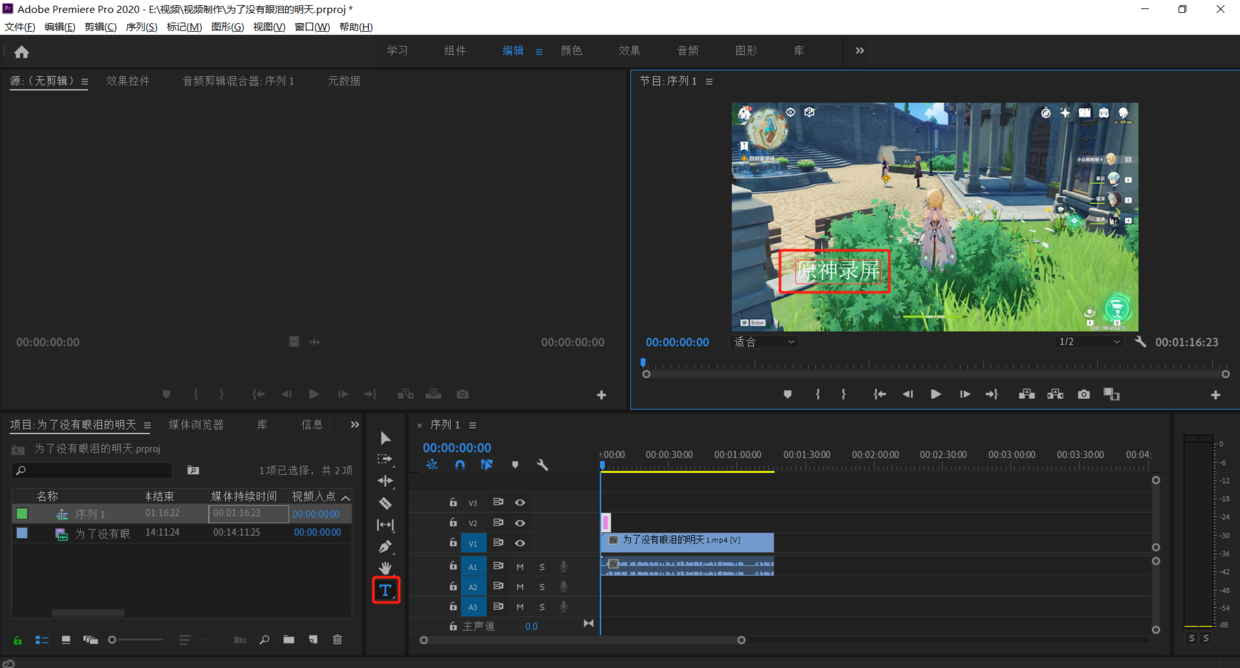Image resolution: width=1240 pixels, height=668 pixels.
Task: Add marker in timeline header
Action: click(x=515, y=465)
